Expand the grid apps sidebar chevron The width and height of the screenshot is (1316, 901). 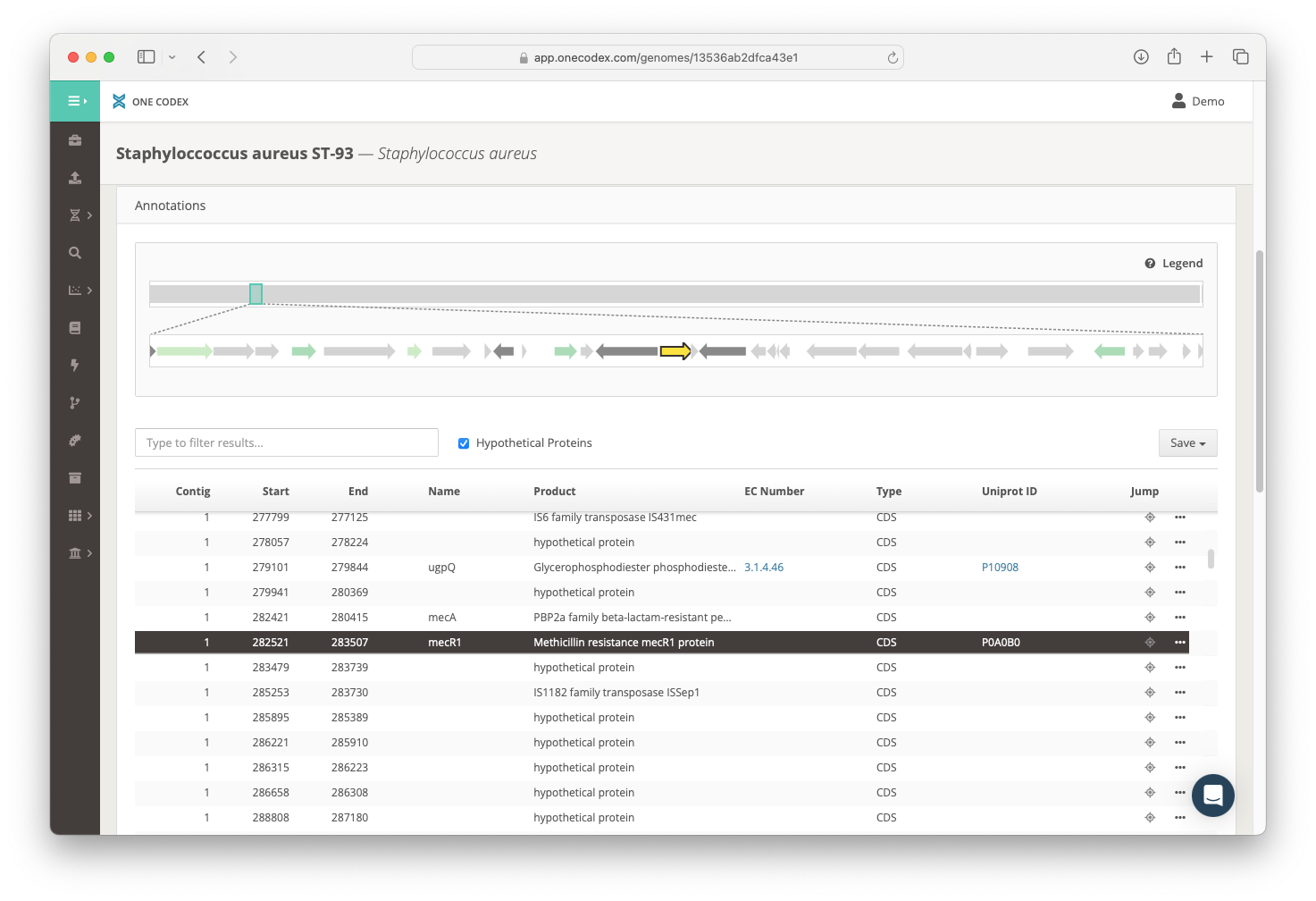[x=89, y=516]
